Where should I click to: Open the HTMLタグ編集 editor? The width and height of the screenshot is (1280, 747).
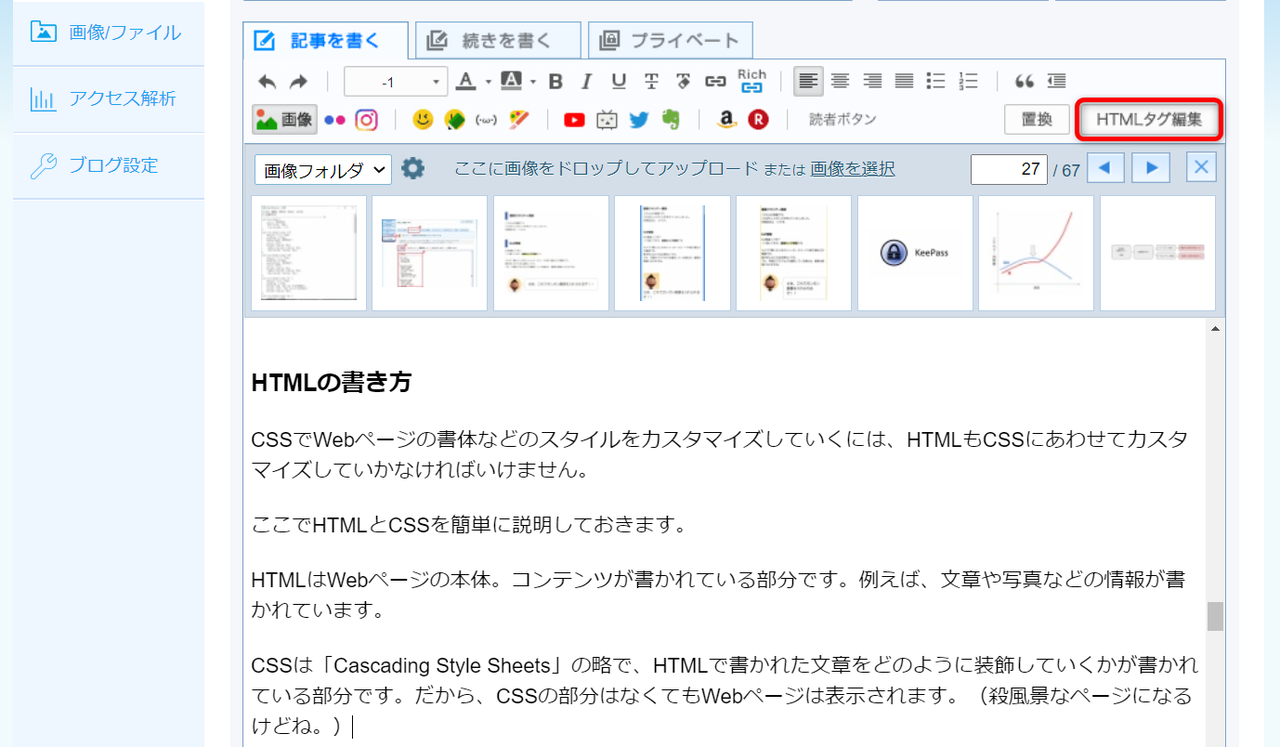tap(1149, 120)
